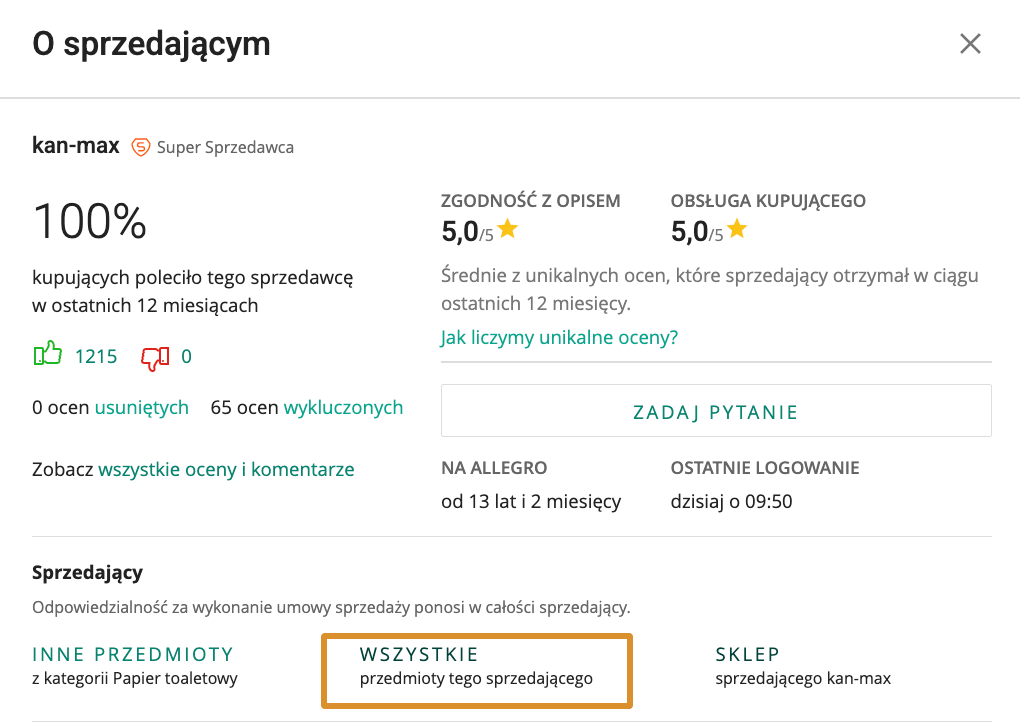Click the green thumbs-up icon

46,355
